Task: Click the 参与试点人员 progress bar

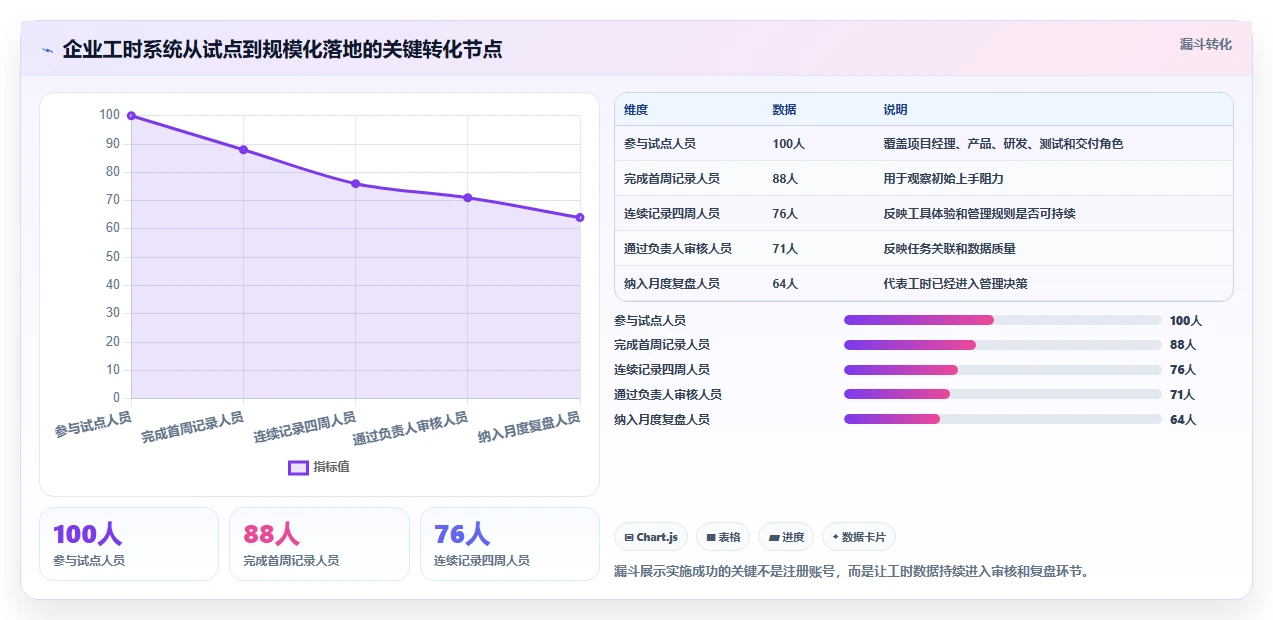Action: pos(1003,320)
